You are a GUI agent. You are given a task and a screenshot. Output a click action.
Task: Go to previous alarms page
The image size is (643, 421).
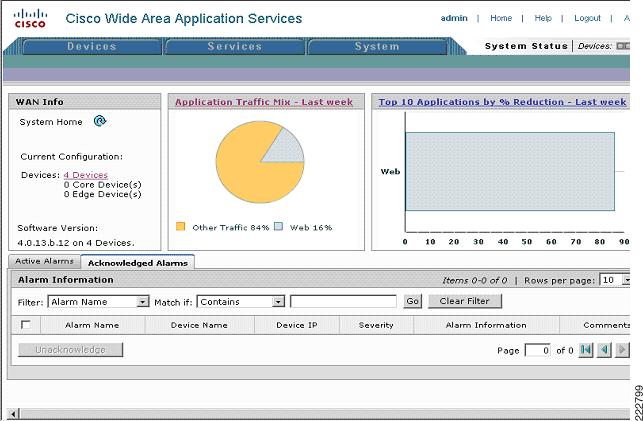click(604, 350)
